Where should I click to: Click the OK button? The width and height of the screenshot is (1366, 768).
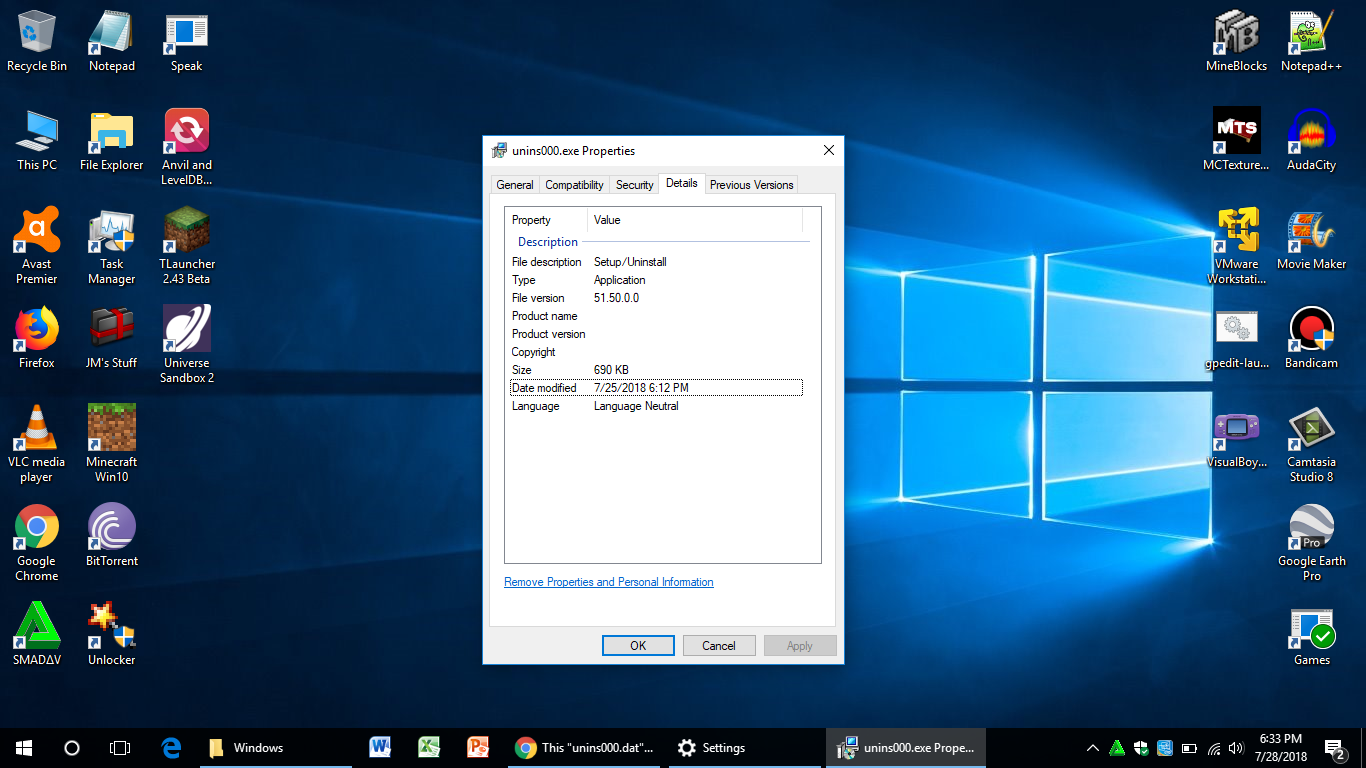click(x=638, y=646)
